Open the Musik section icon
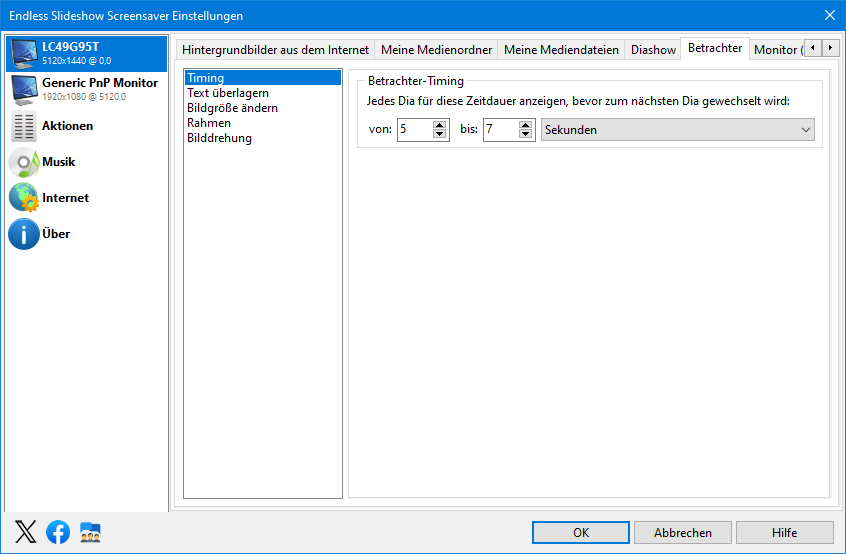Screen dimensions: 846x554 click(24, 162)
